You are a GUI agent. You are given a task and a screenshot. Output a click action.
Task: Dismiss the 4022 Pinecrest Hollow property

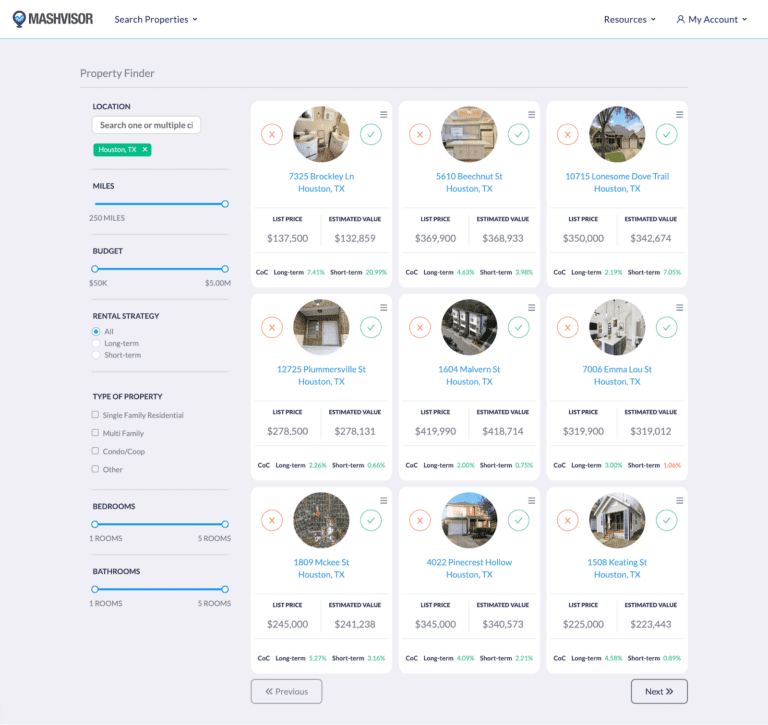coord(420,520)
